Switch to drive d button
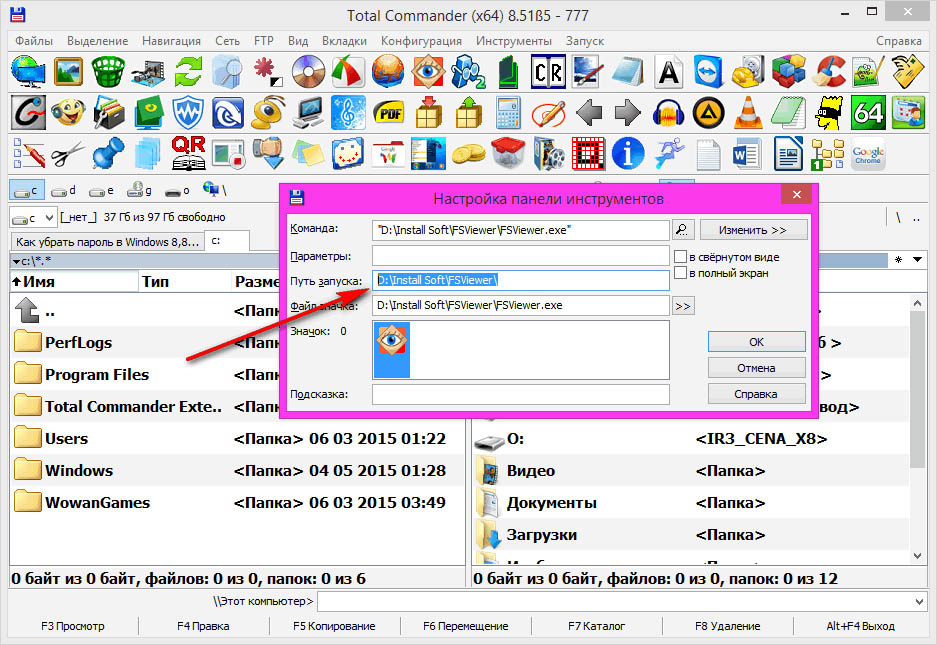937x645 pixels. 63,191
